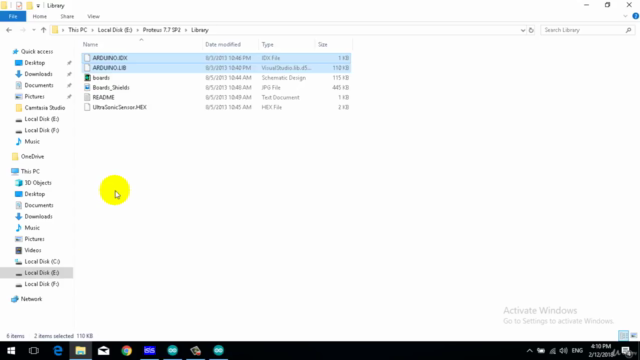The height and width of the screenshot is (360, 640).
Task: Open the View ribbon tab
Action: (93, 16)
